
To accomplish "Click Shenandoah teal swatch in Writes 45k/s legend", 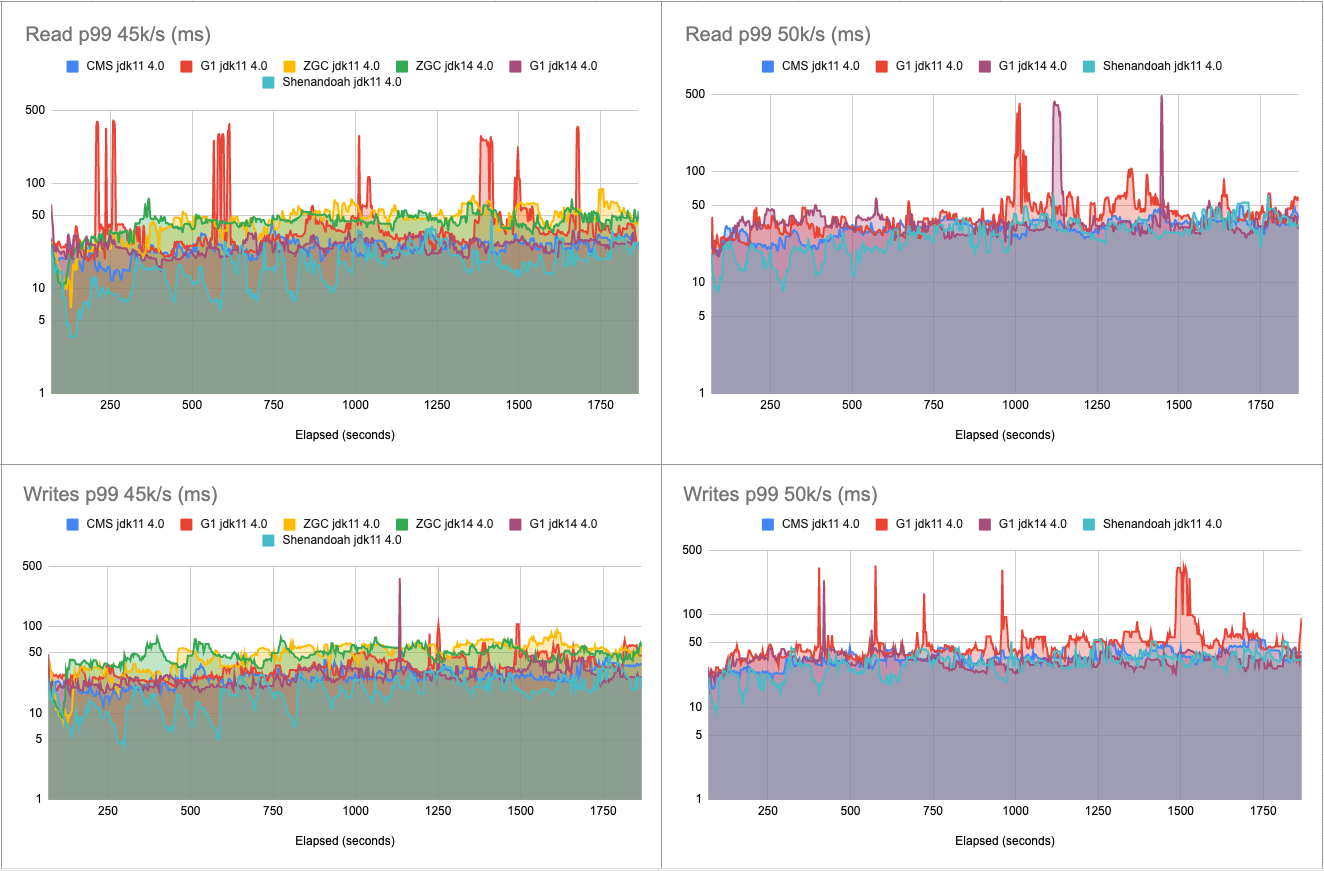I will (268, 540).
